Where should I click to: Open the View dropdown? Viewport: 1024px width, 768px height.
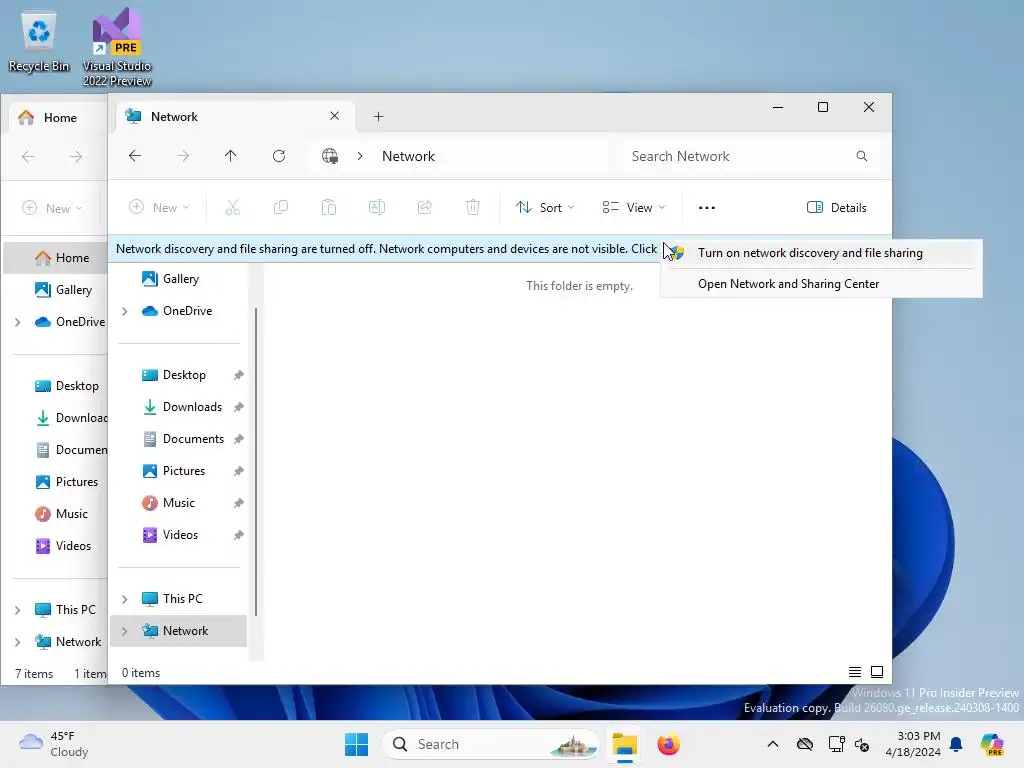[x=633, y=208]
